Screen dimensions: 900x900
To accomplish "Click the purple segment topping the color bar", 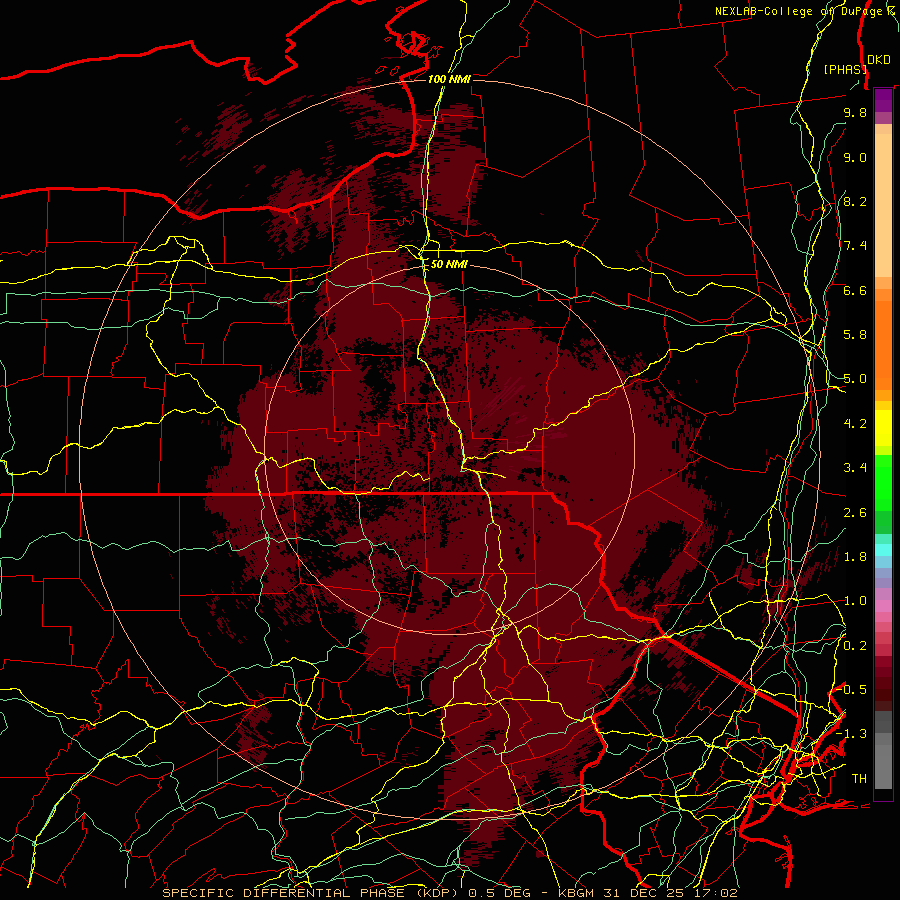I will click(883, 100).
